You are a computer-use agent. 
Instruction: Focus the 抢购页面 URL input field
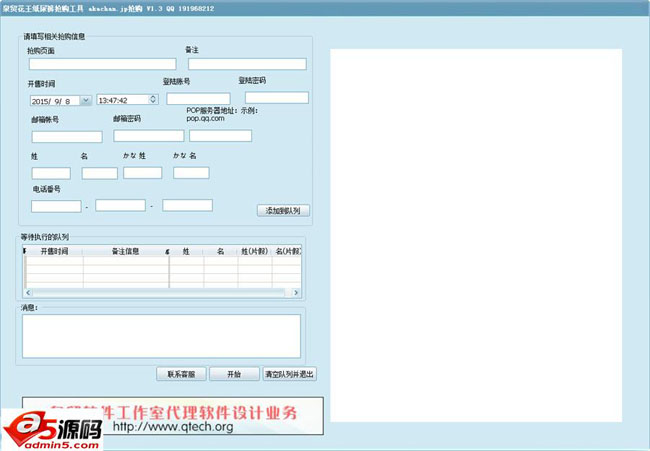(101, 64)
